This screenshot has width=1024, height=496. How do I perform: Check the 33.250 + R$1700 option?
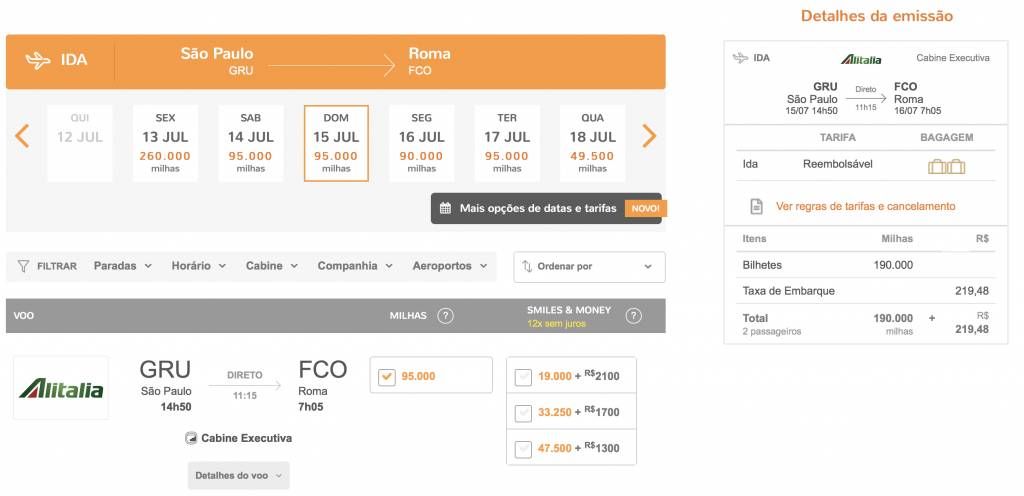point(523,412)
